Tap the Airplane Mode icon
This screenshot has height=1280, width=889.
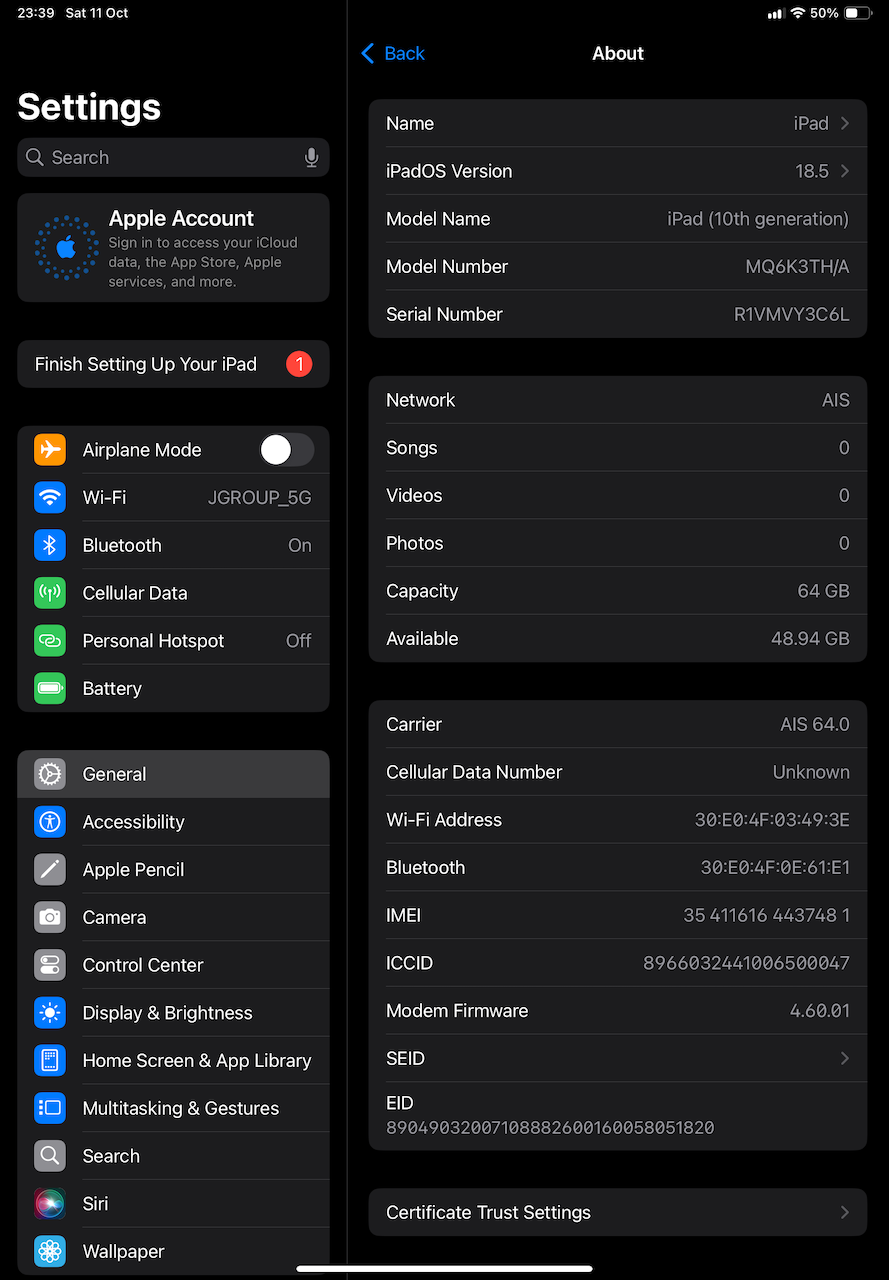(x=50, y=450)
